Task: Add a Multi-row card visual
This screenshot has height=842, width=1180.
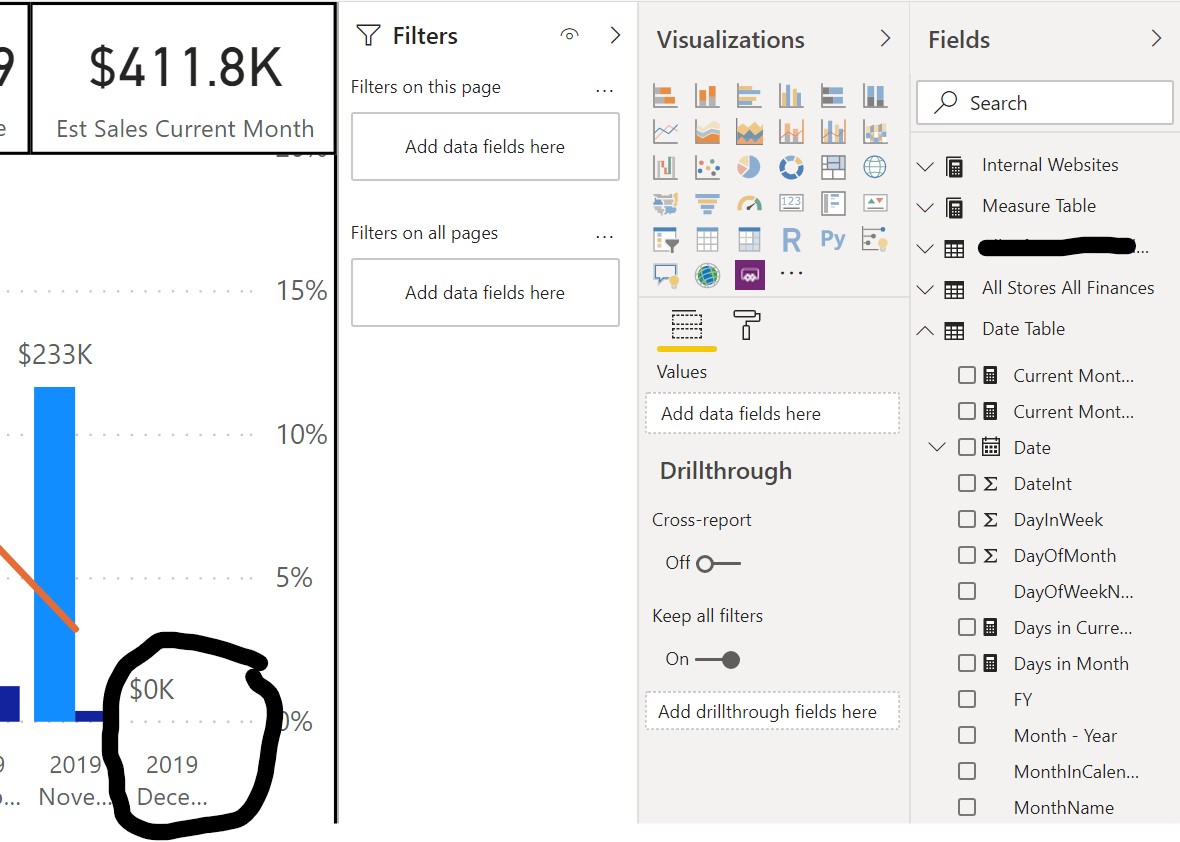Action: coord(832,203)
